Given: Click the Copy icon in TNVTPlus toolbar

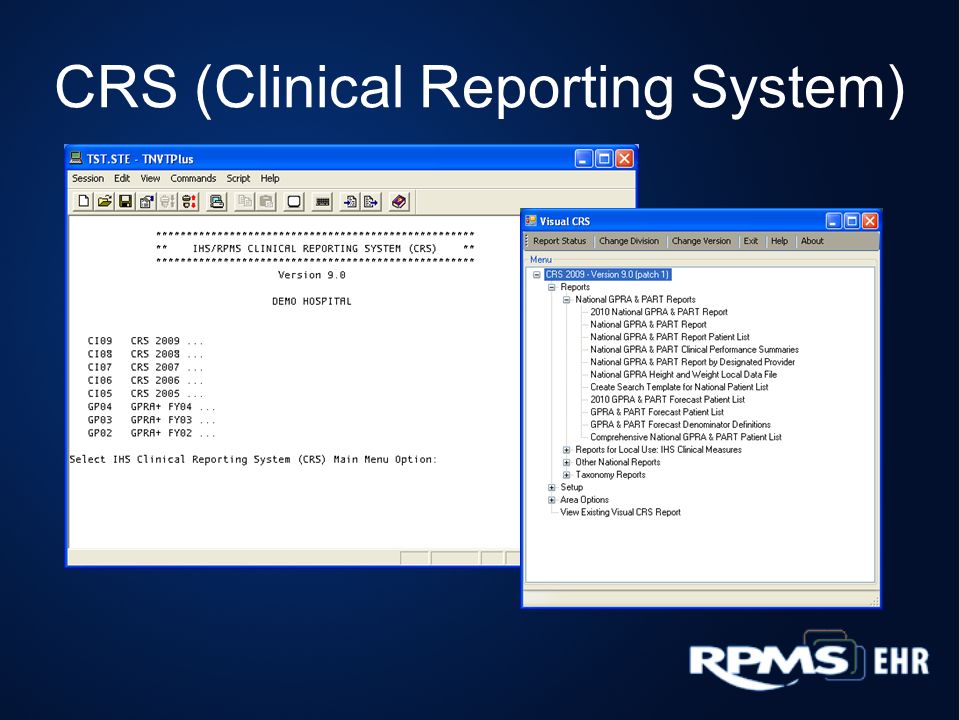Looking at the screenshot, I should [246, 201].
